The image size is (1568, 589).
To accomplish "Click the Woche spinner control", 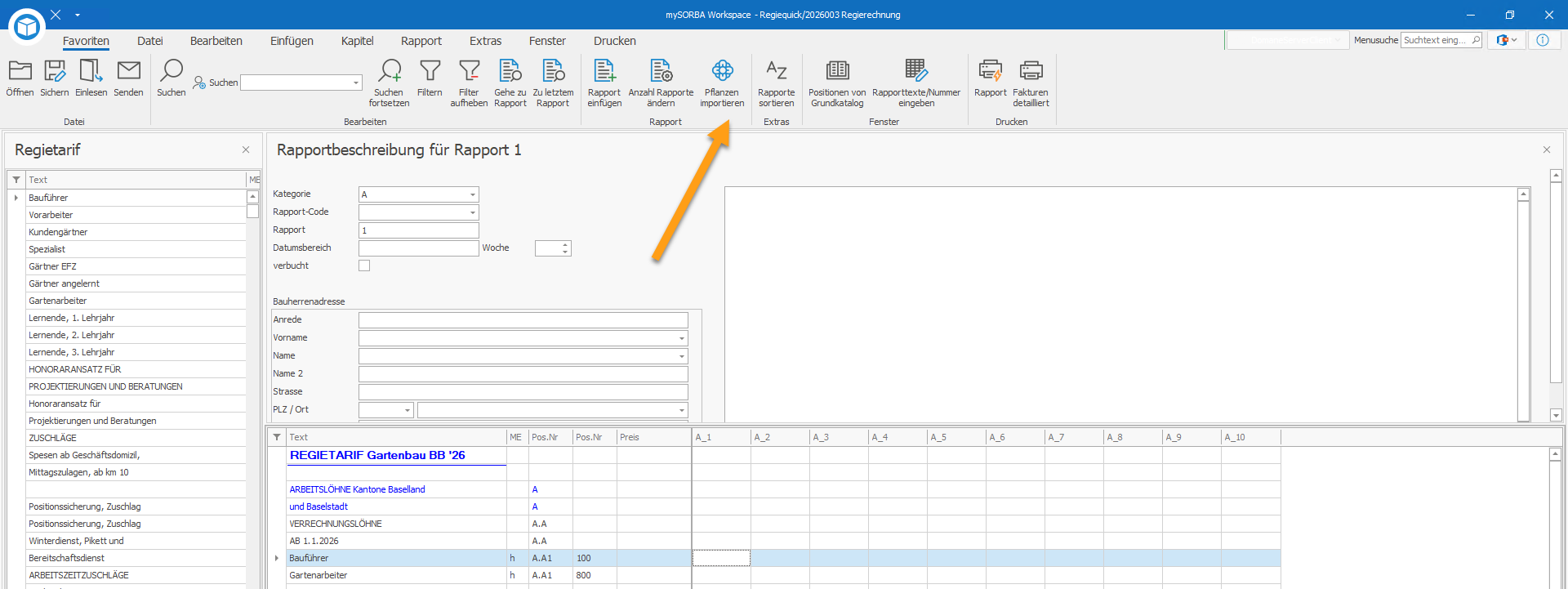I will click(x=553, y=248).
